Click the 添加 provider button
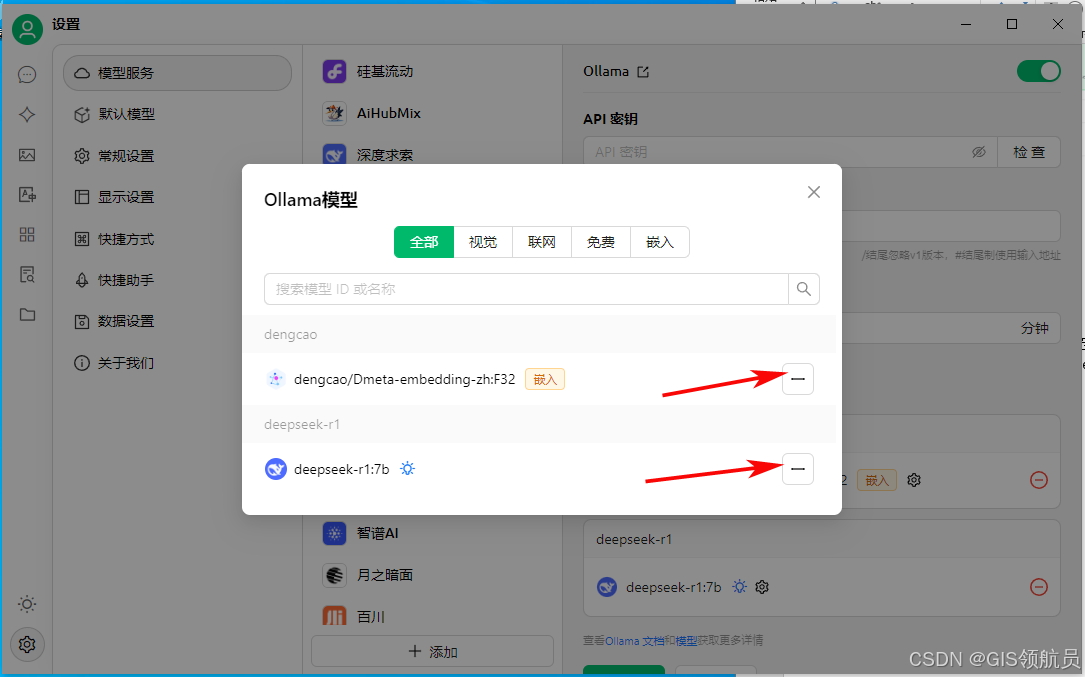Screen dimensions: 1085x677 (432, 651)
